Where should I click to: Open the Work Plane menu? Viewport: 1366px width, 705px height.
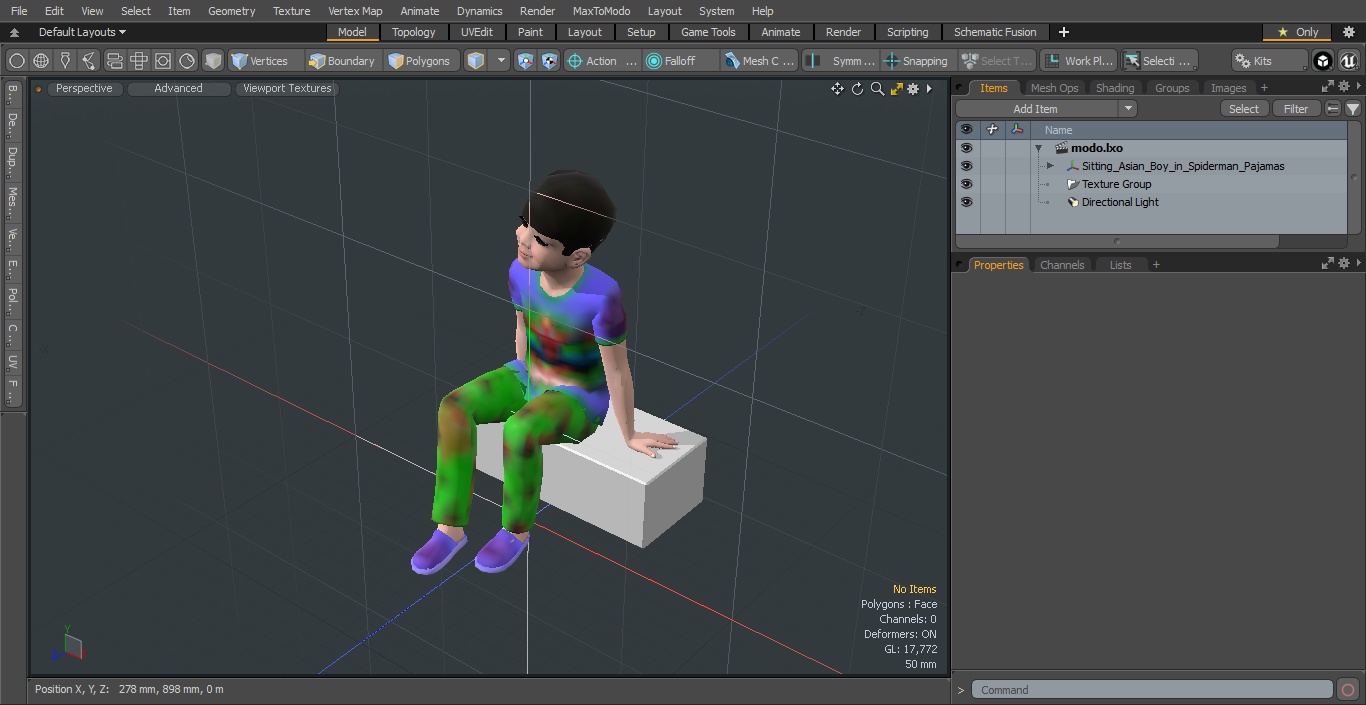pos(1077,61)
